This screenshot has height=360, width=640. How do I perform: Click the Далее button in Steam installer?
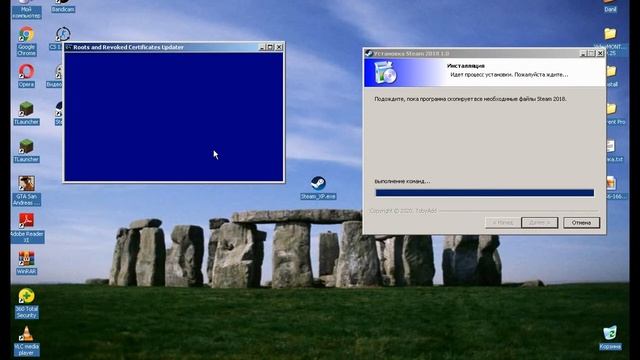539,222
